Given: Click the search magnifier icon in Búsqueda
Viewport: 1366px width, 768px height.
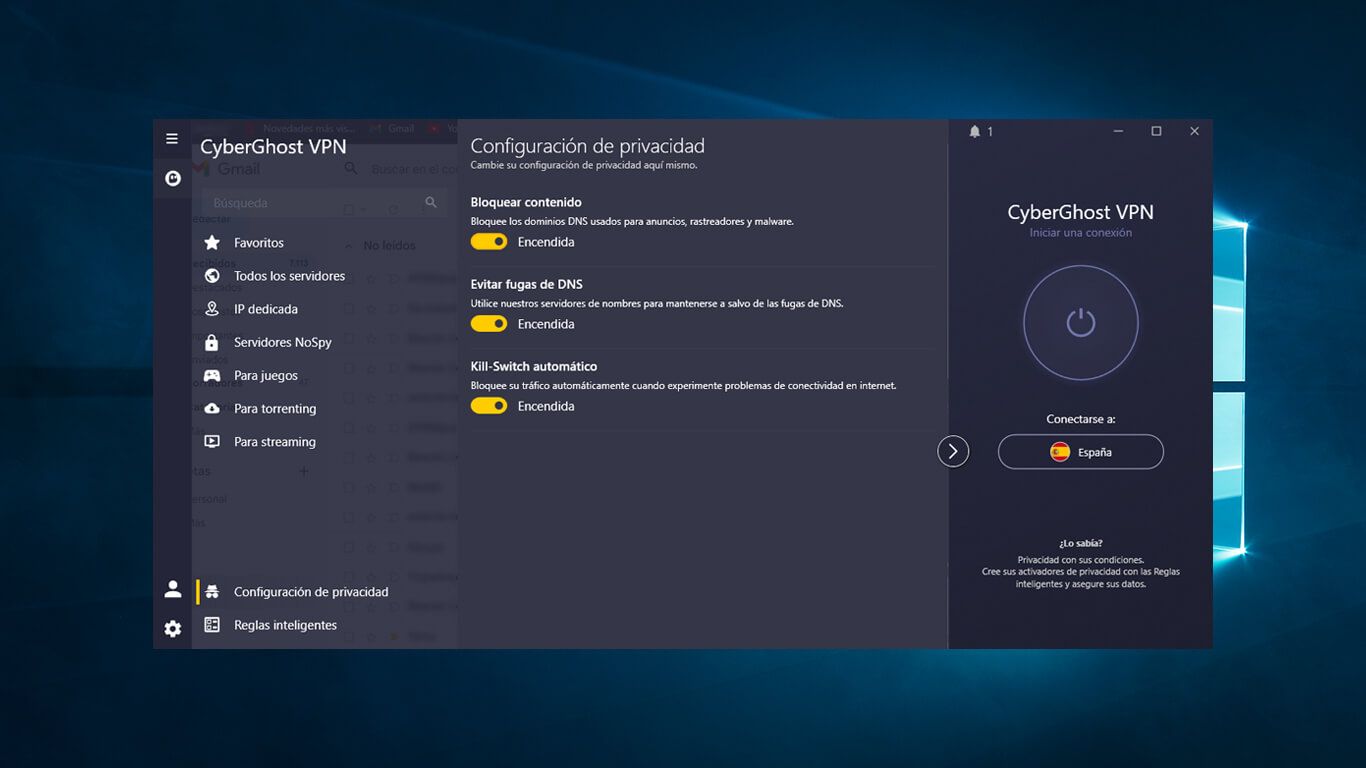Looking at the screenshot, I should [431, 202].
